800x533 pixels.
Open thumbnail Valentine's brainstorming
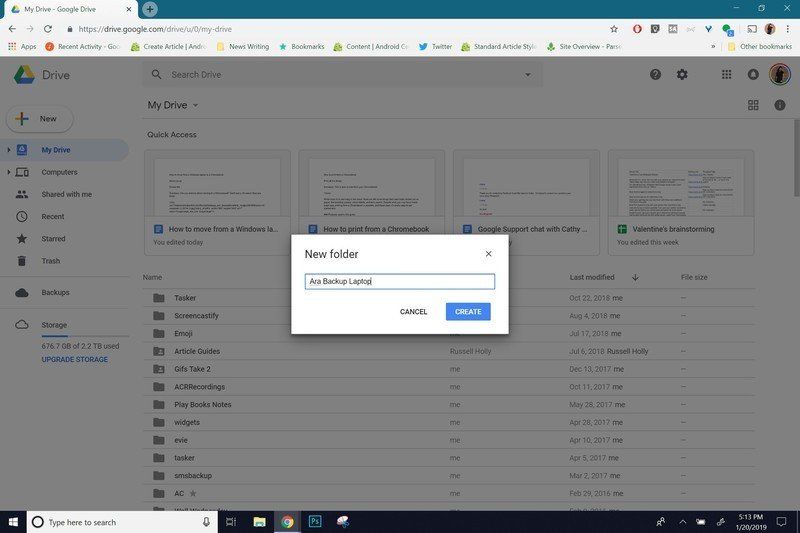point(681,202)
